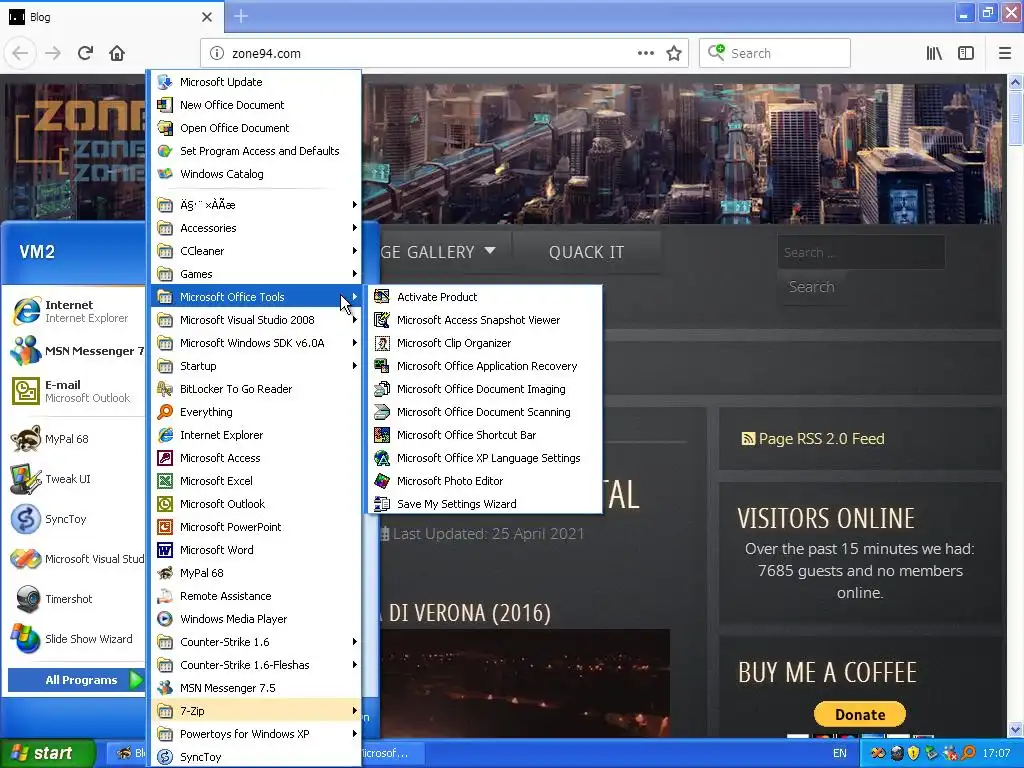Expand the Counter-Strike 1.6 folder
This screenshot has width=1024, height=768.
click(x=256, y=642)
